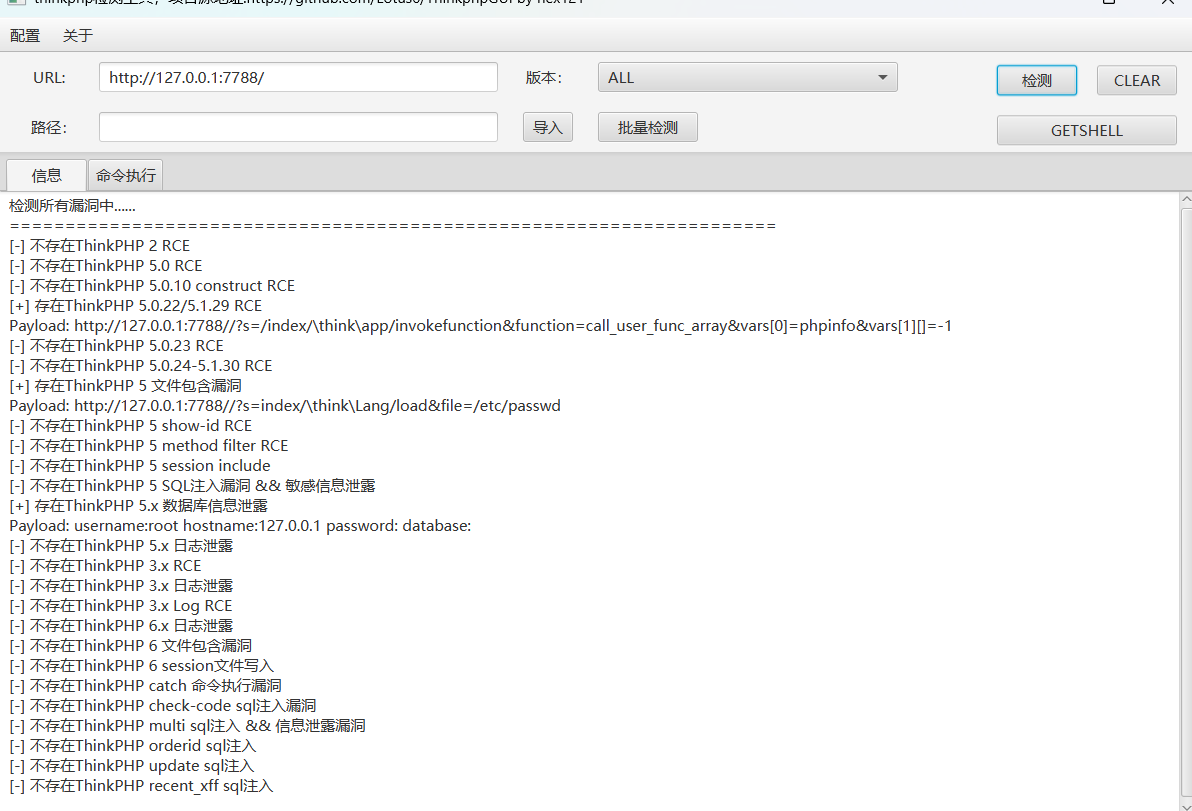Click the line 不存在ThinkPHP 5 method filter RCE
This screenshot has width=1192, height=811.
149,446
